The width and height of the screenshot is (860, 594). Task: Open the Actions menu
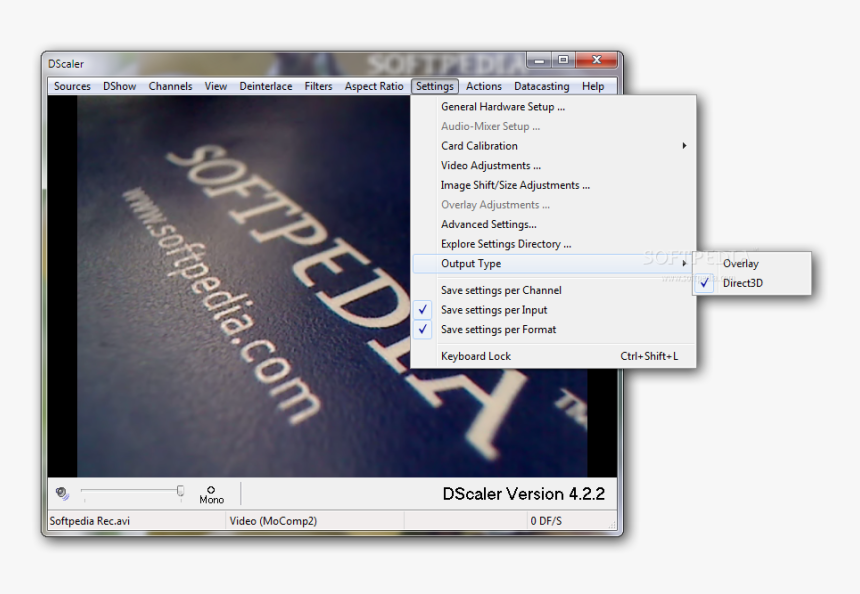[483, 86]
